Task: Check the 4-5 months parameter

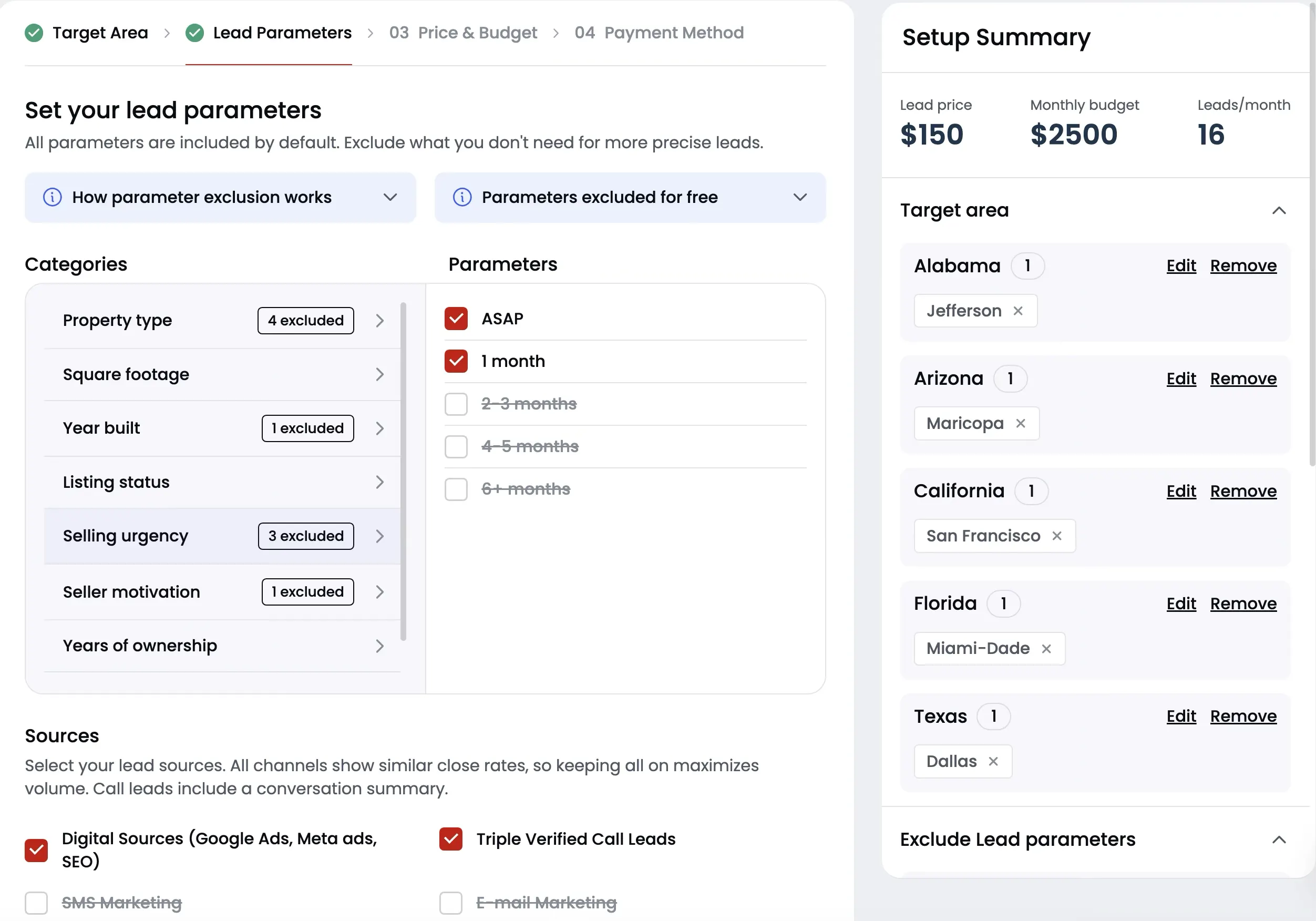Action: tap(456, 446)
